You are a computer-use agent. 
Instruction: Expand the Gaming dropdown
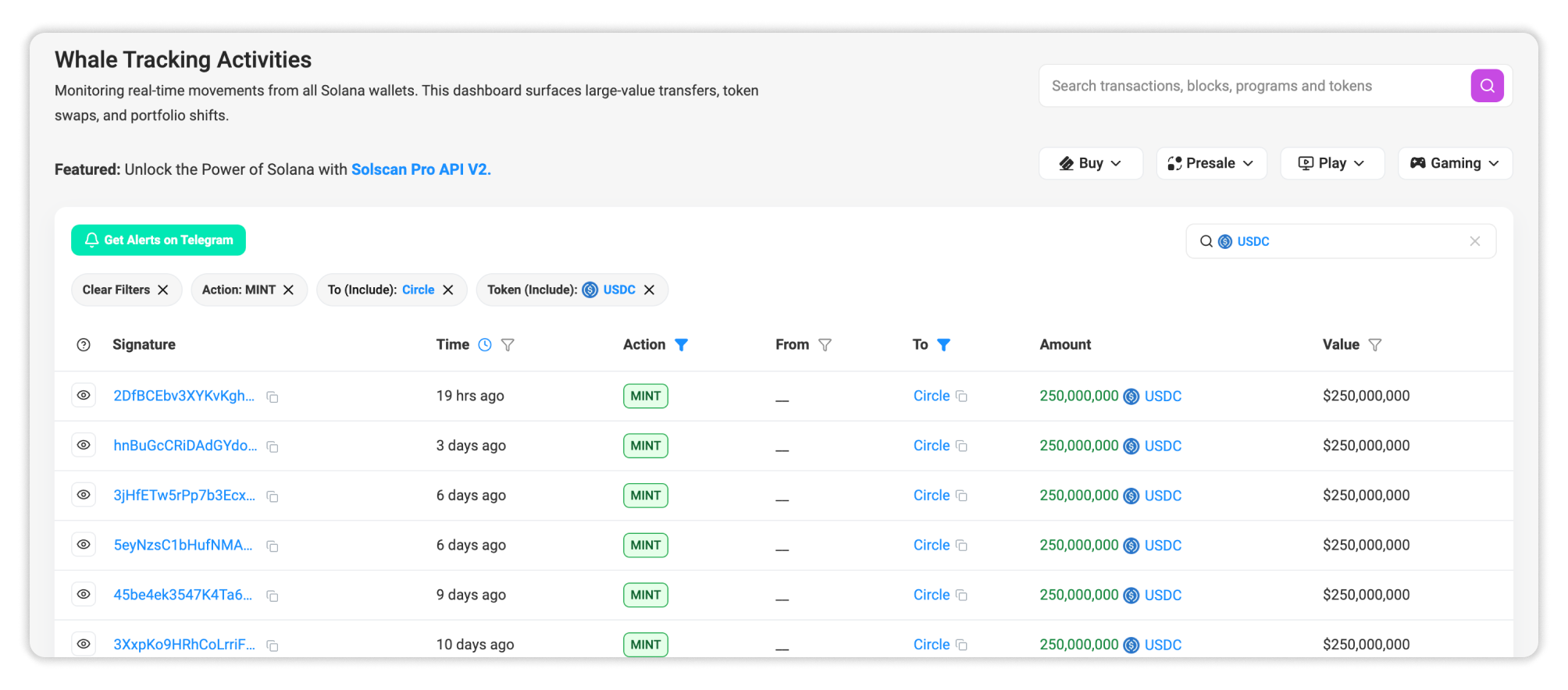click(1454, 163)
